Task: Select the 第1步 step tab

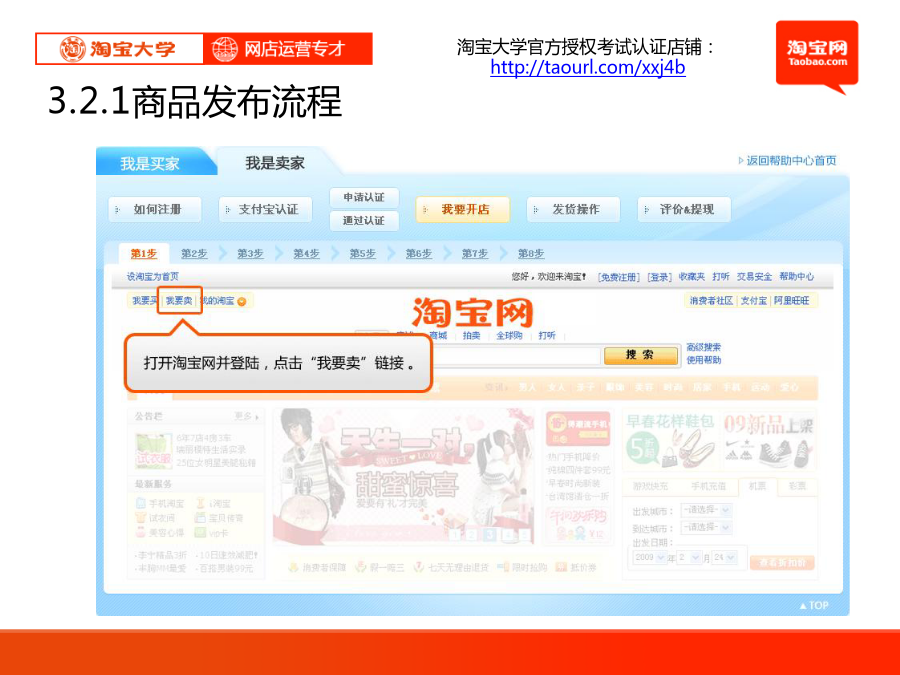Action: [x=144, y=253]
